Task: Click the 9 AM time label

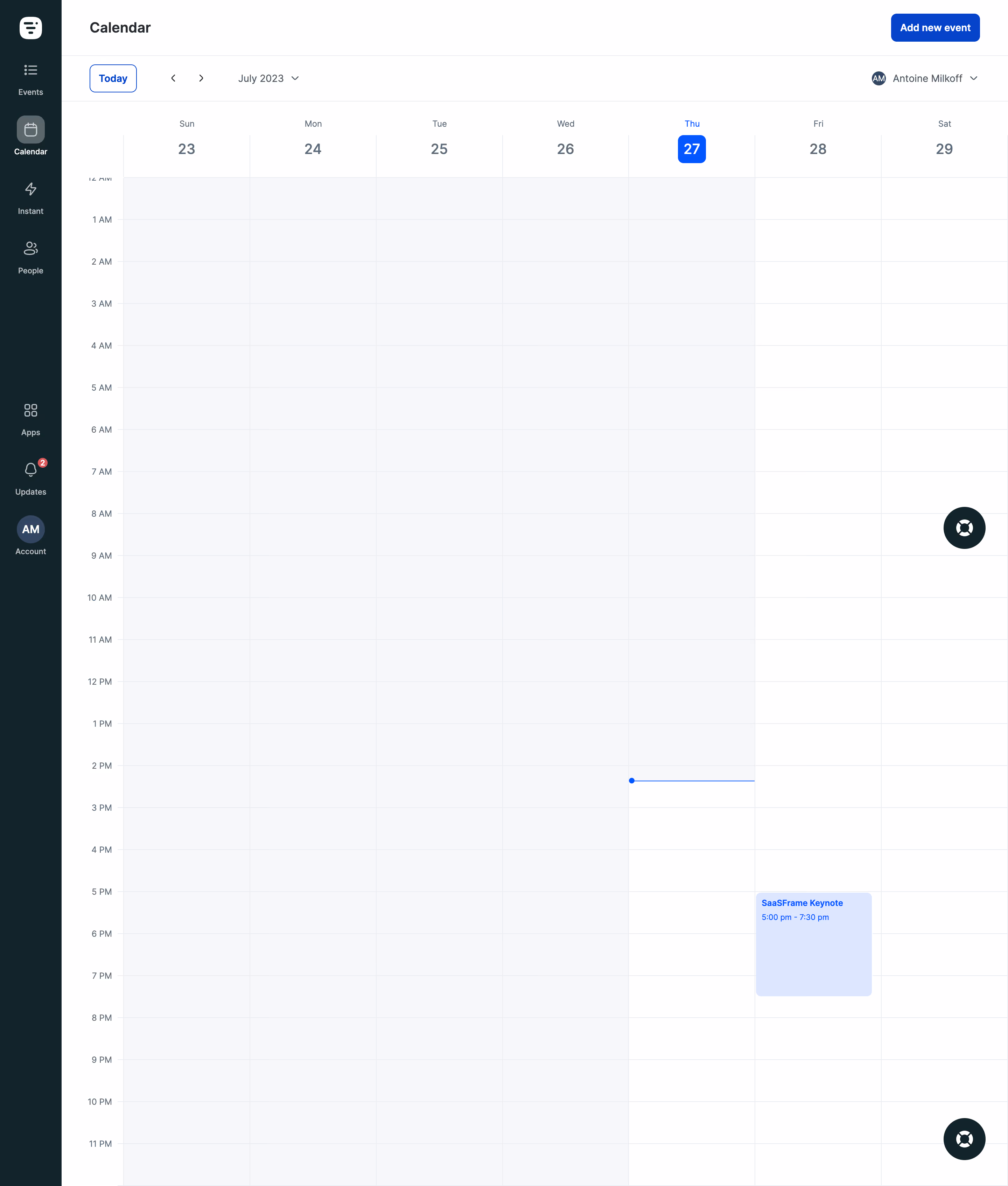Action: [101, 556]
